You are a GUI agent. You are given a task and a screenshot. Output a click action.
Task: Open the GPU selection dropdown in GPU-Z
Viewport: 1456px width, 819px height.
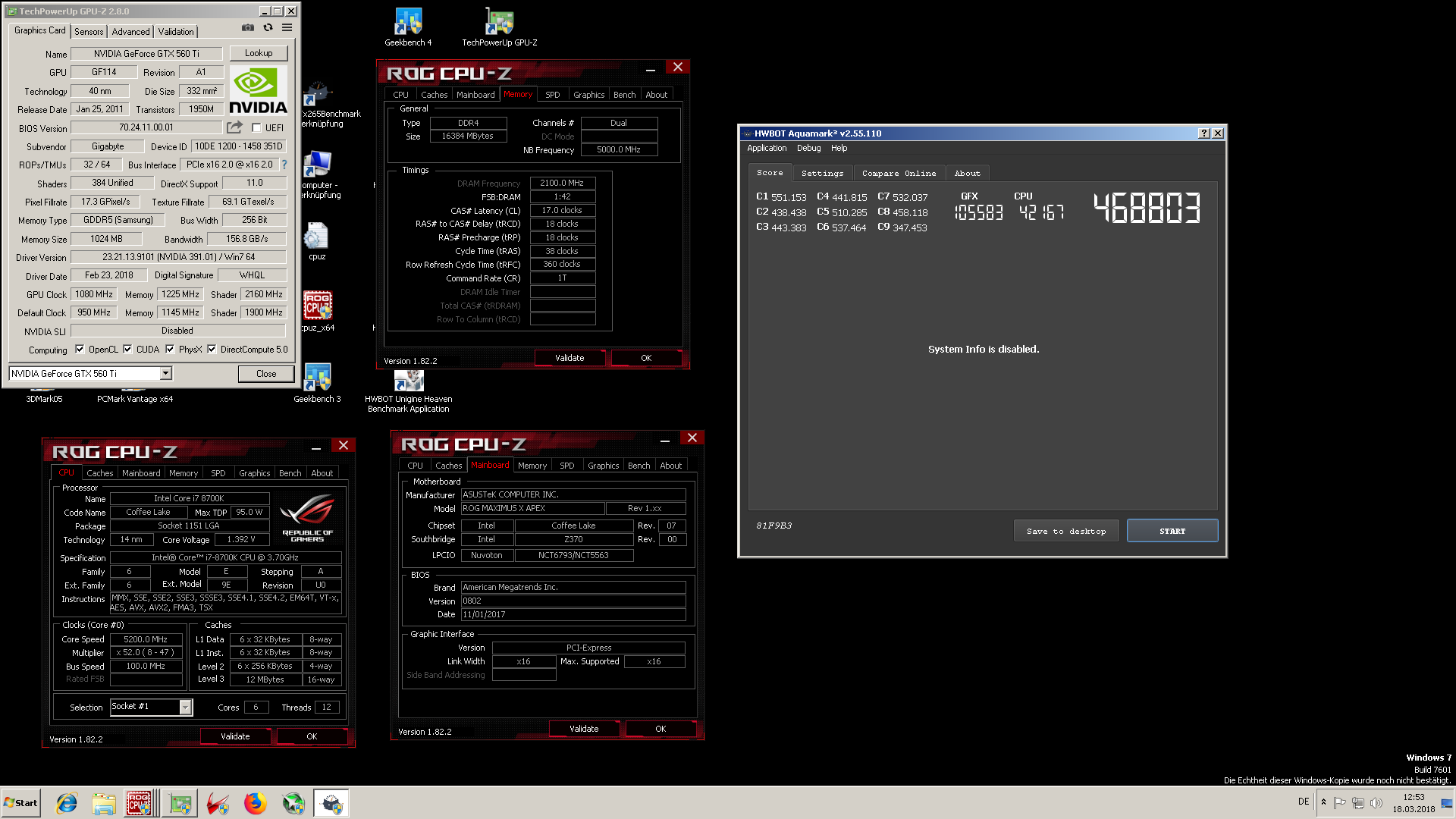click(165, 373)
